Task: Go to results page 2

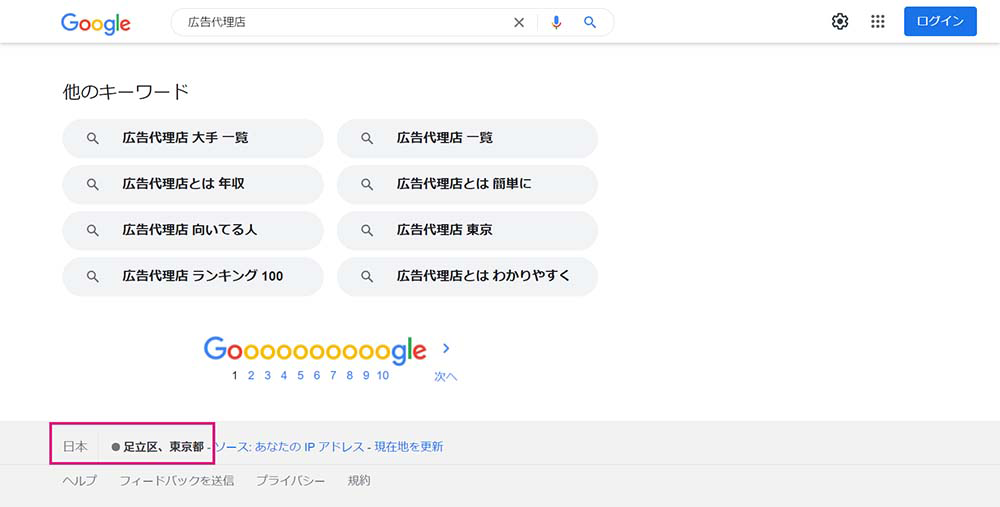Action: (251, 376)
